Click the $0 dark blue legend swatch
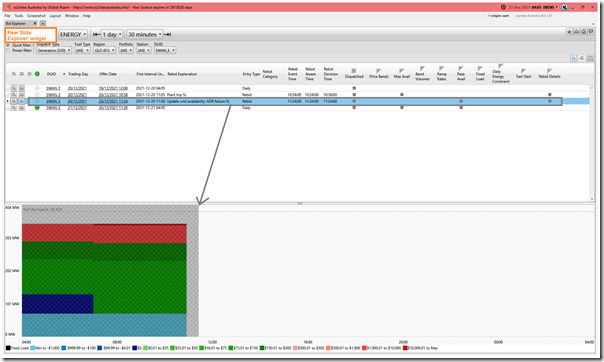Image resolution: width=604 pixels, height=362 pixels. [134, 348]
